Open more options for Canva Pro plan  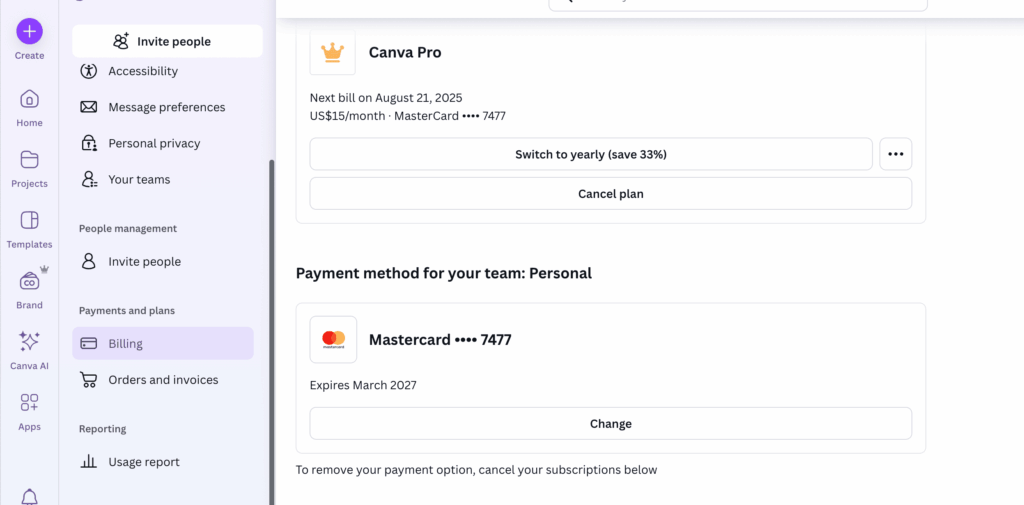click(x=895, y=154)
